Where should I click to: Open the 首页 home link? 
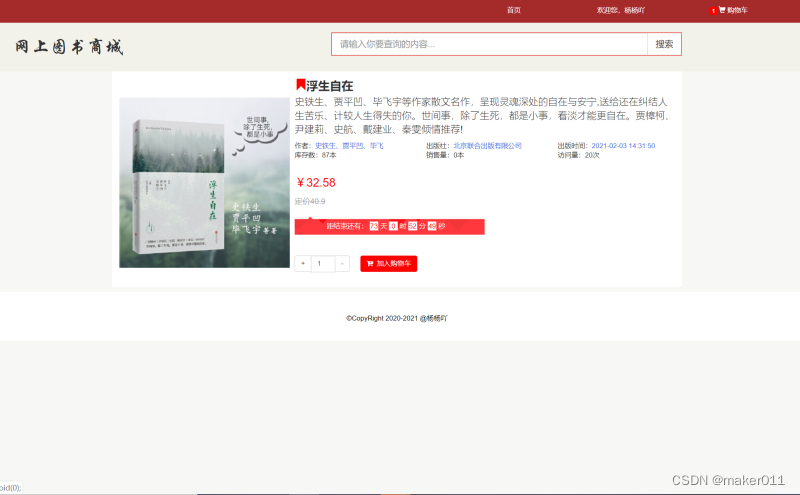514,10
